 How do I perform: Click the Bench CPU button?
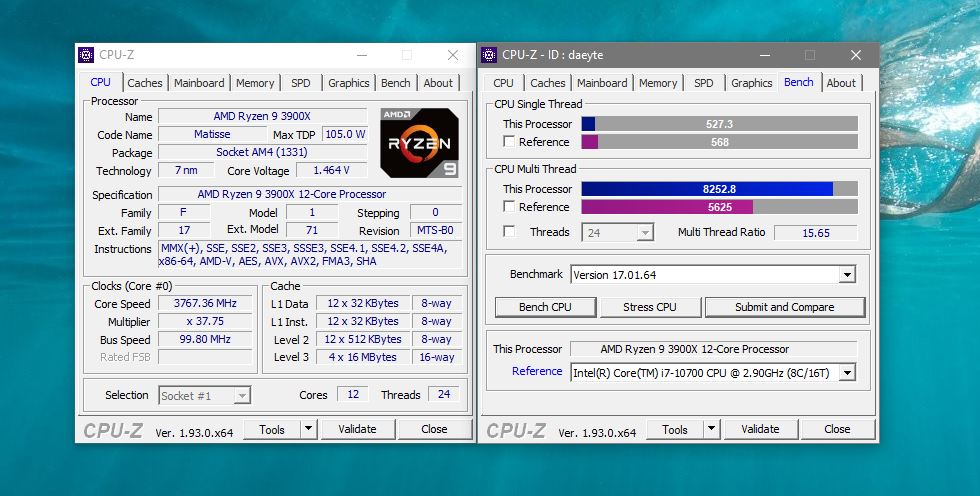pyautogui.click(x=545, y=307)
